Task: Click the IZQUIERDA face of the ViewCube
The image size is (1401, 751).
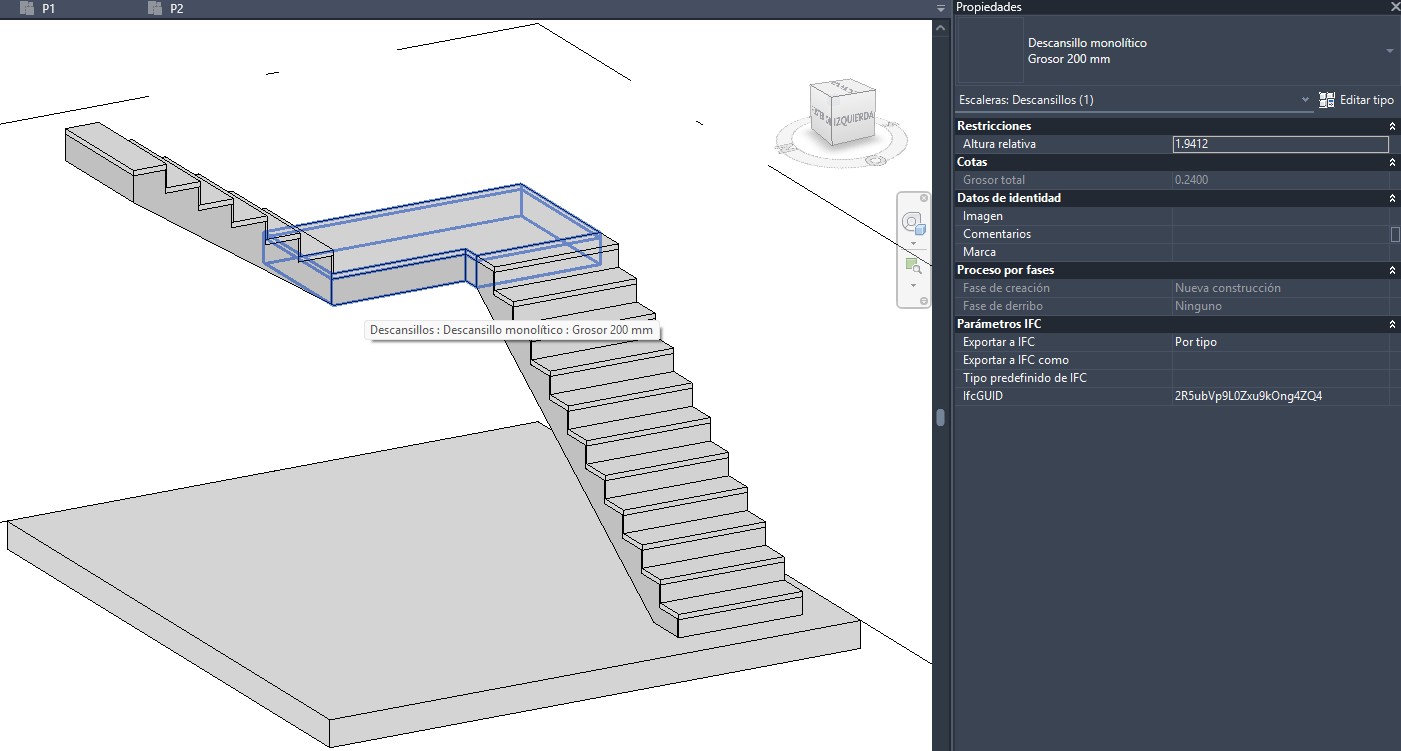Action: coord(852,119)
